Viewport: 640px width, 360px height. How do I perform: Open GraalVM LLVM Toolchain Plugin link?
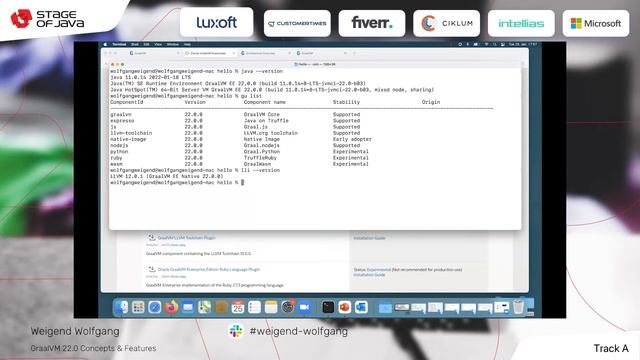pos(187,238)
